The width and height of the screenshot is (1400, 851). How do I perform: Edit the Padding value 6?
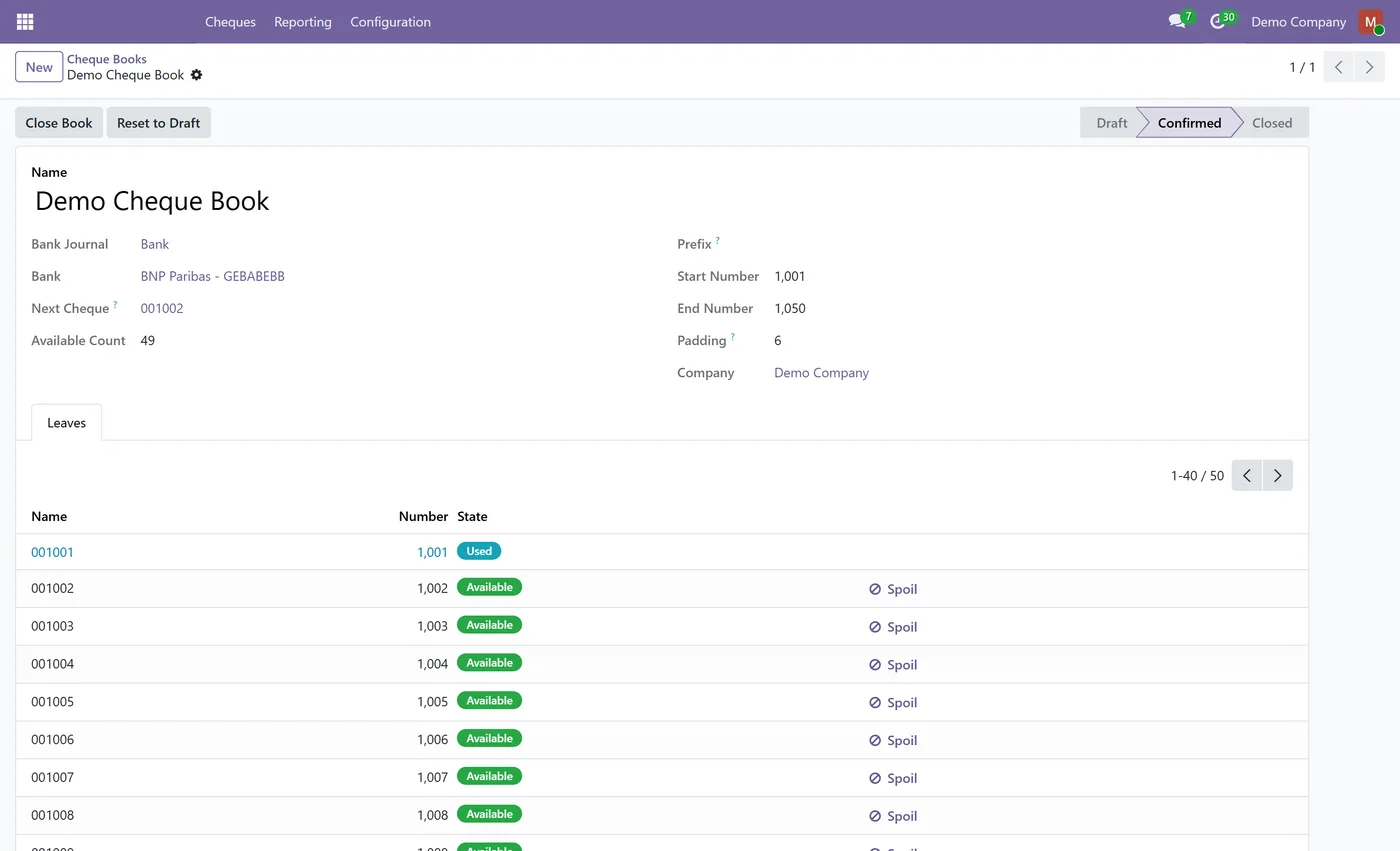(778, 340)
